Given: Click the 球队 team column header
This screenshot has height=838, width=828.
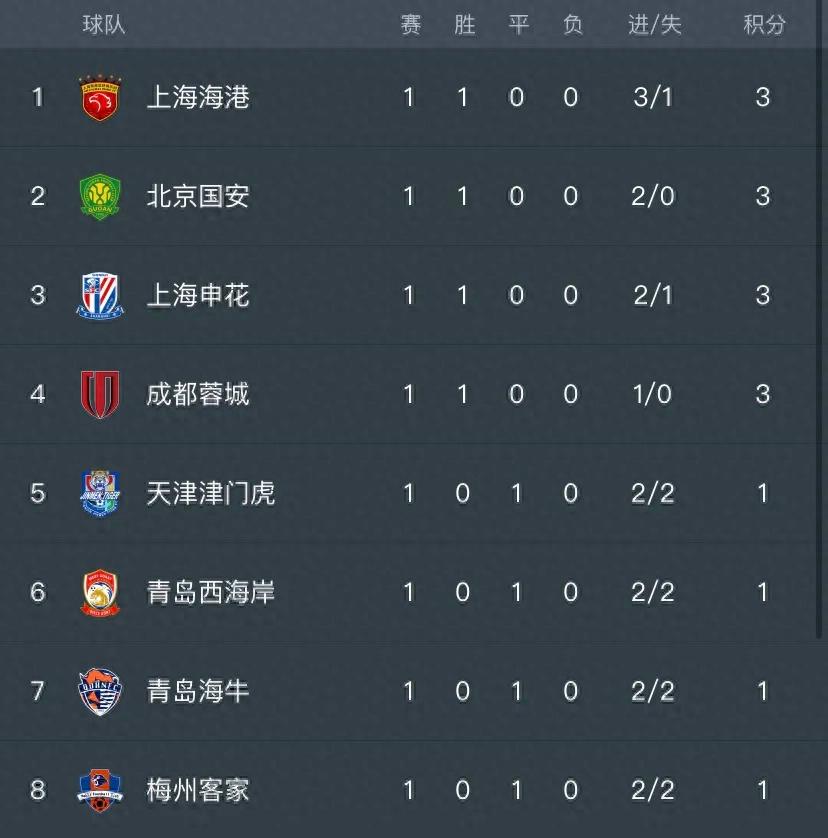Looking at the screenshot, I should tap(104, 25).
